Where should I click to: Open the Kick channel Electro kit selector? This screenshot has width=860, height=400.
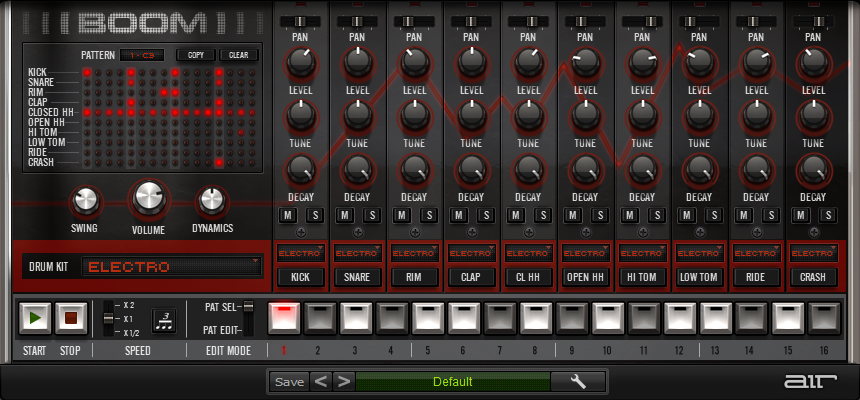pos(301,253)
